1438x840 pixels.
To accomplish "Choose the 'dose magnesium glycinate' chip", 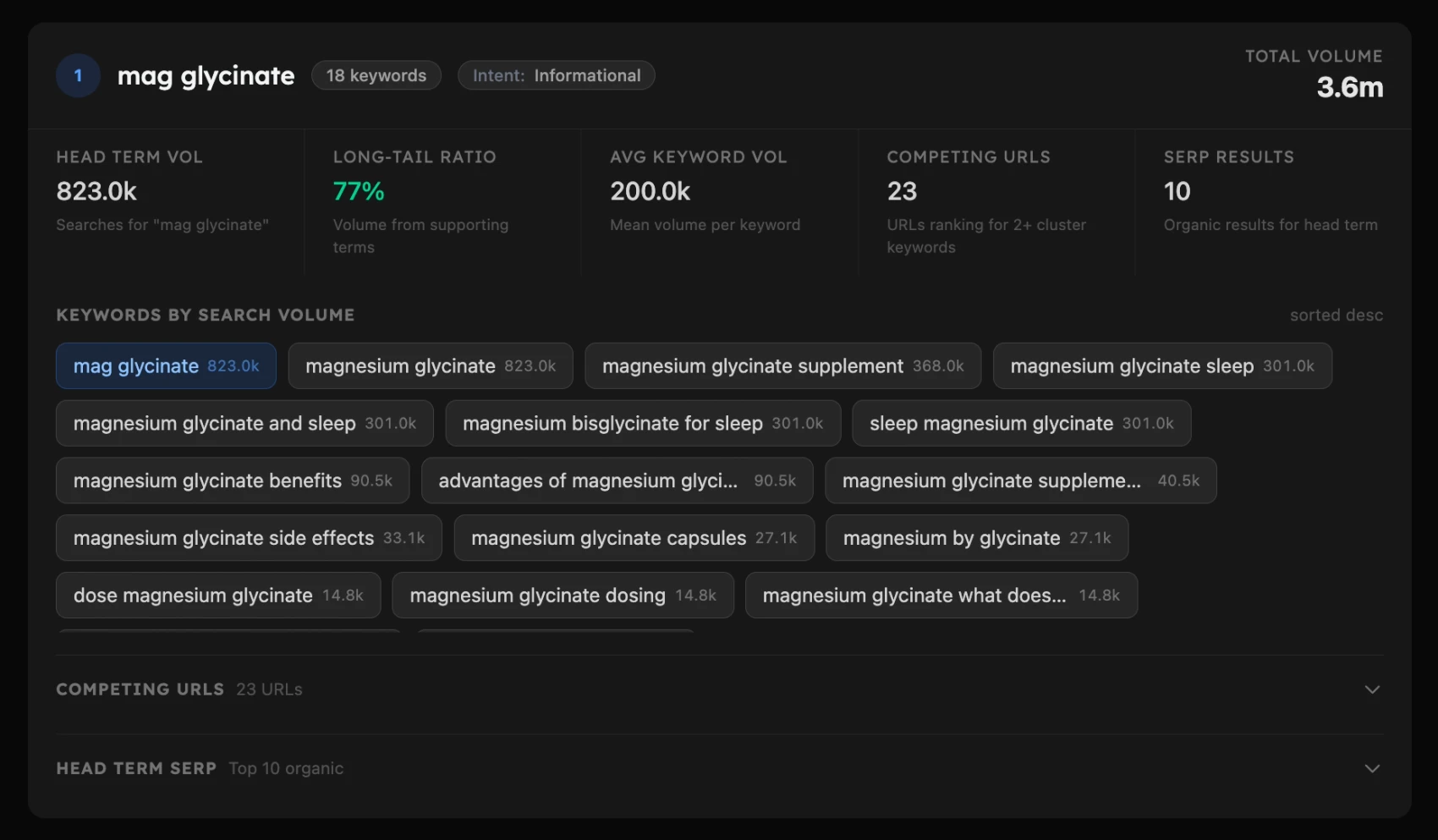I will (218, 596).
